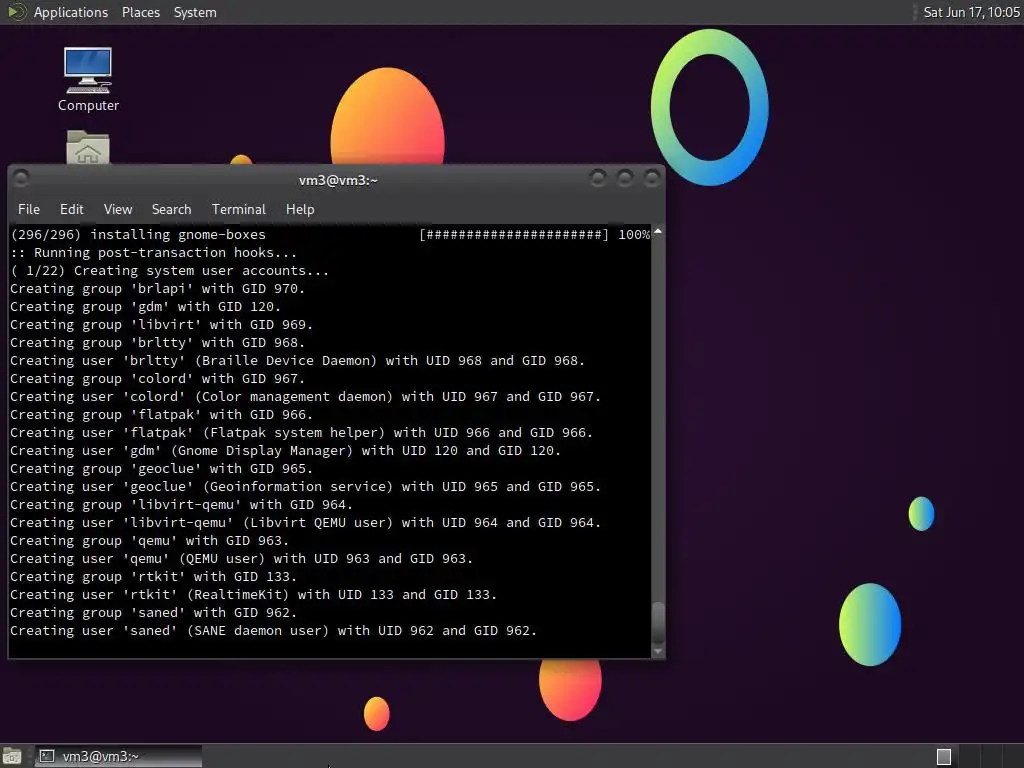Image resolution: width=1024 pixels, height=768 pixels.
Task: Click the line creating group 'brlapi'
Action: pos(157,289)
